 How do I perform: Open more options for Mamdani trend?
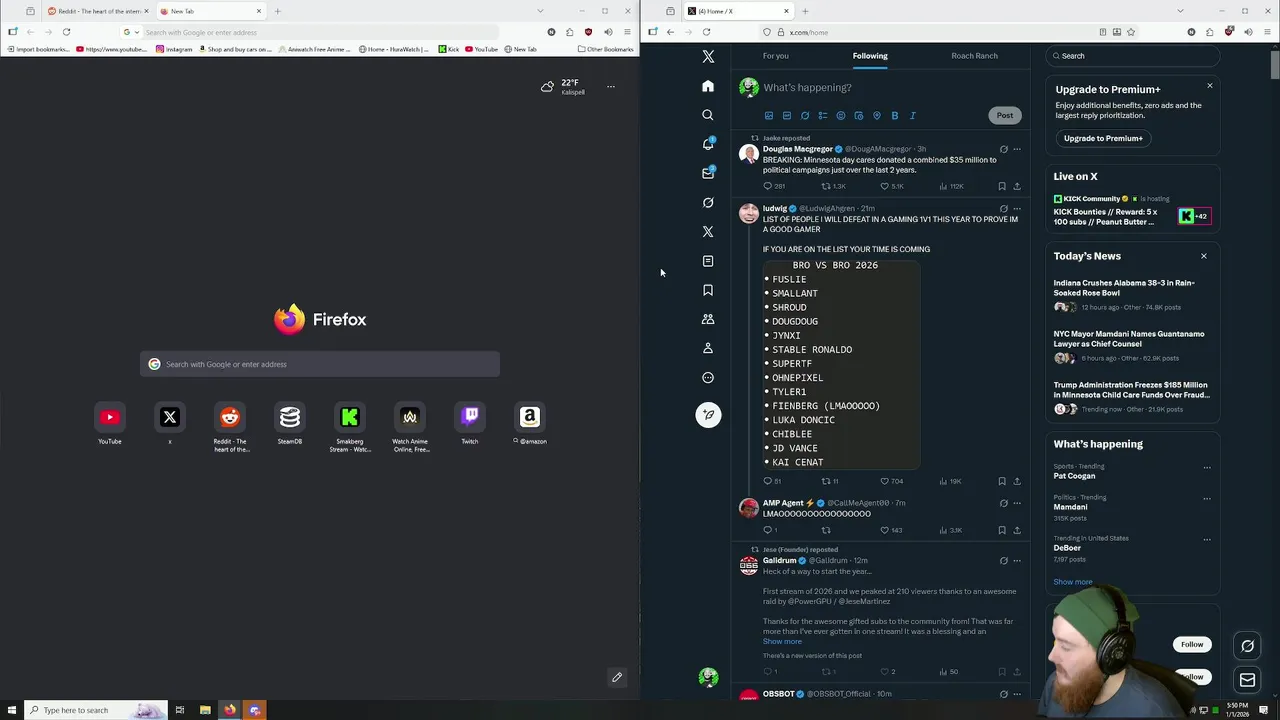click(x=1207, y=498)
